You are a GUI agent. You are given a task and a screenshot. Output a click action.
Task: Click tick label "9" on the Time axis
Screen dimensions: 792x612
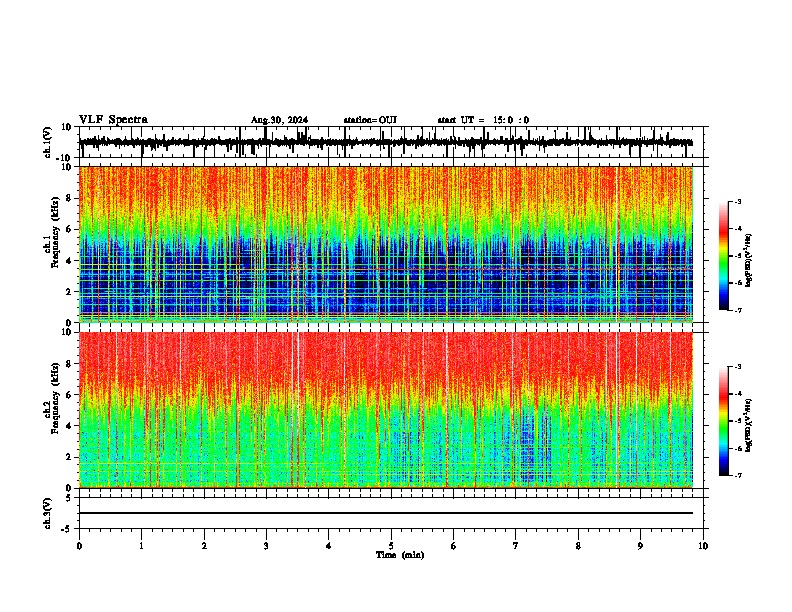640,546
